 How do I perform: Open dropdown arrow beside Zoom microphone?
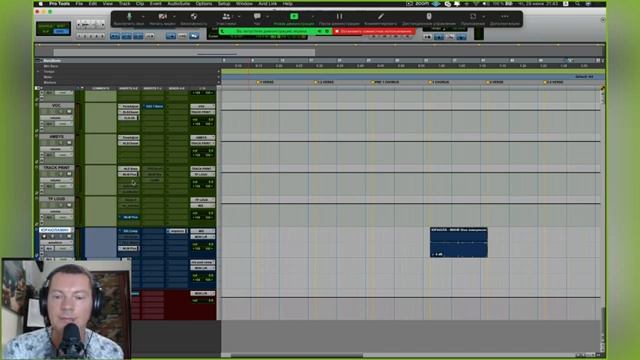pos(143,17)
